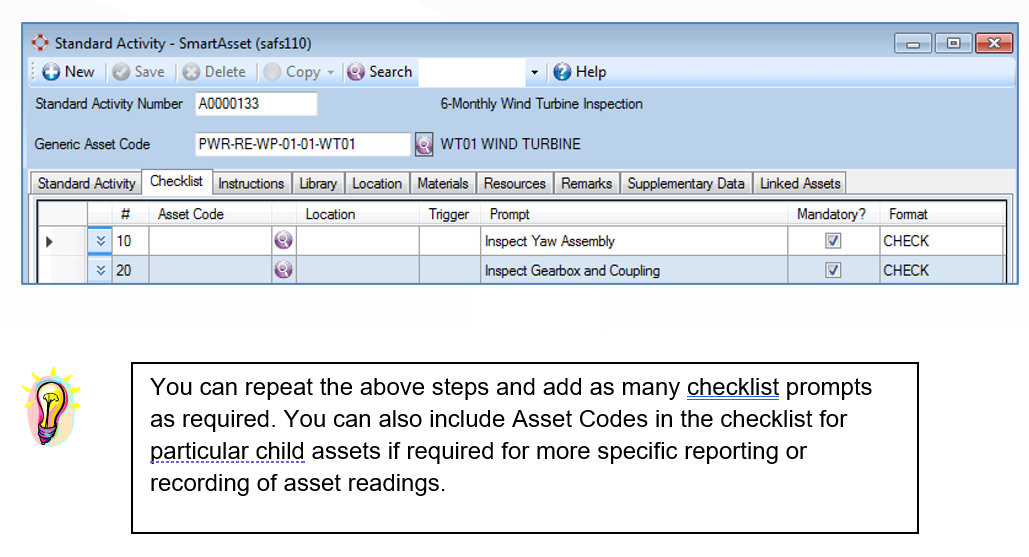Open asset lookup icon in row 10

coord(284,240)
